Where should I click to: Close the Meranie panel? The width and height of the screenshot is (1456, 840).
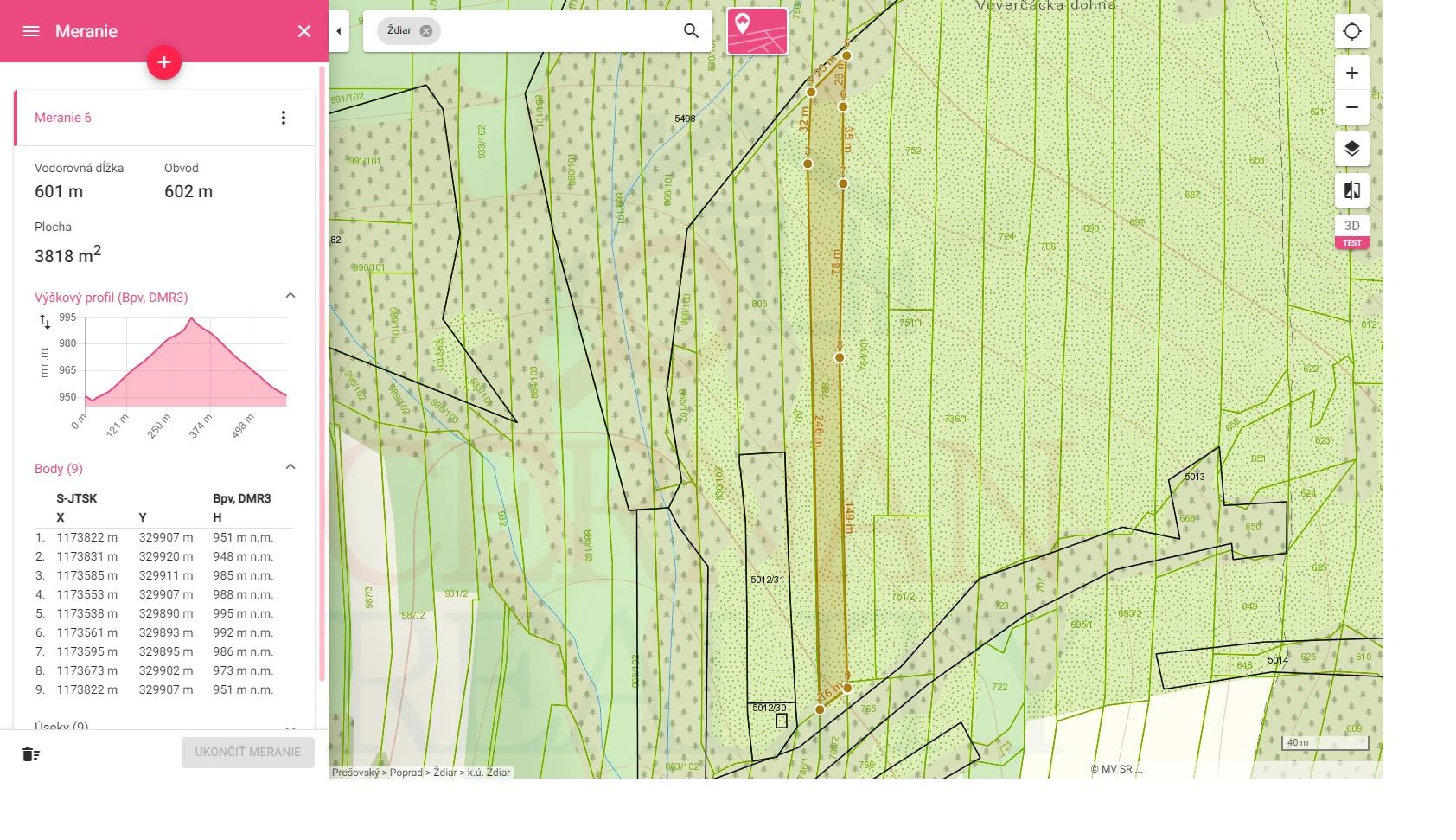point(304,31)
